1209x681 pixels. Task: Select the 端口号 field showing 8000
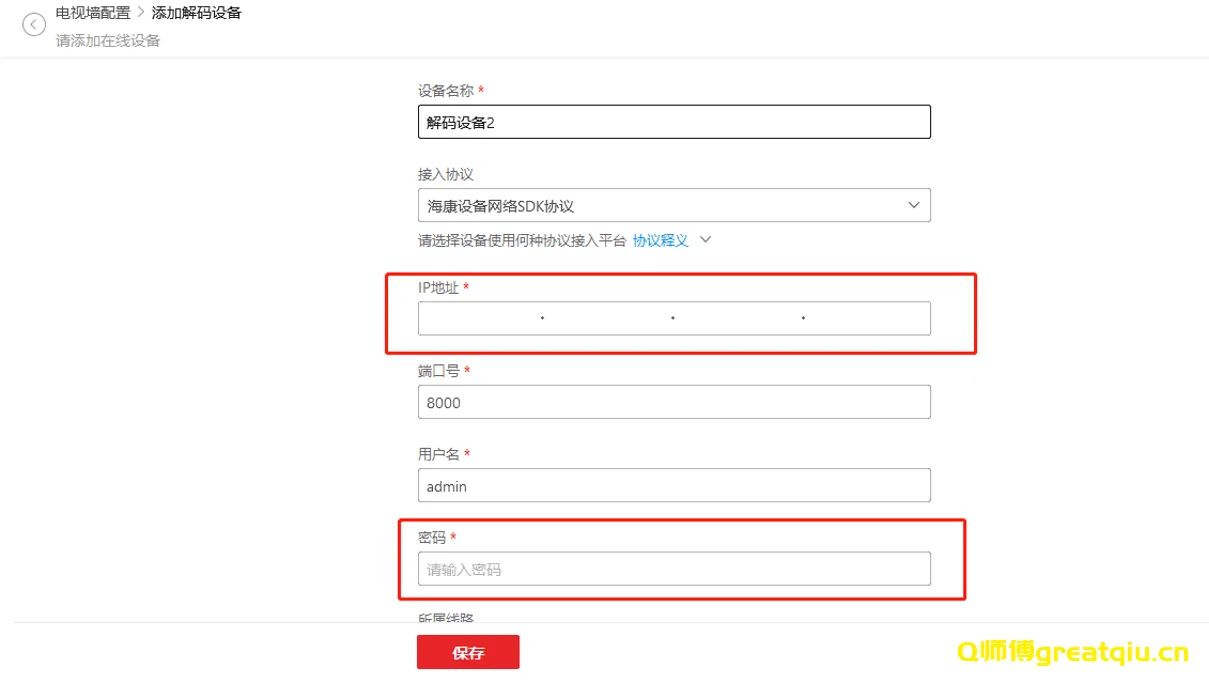(x=673, y=402)
